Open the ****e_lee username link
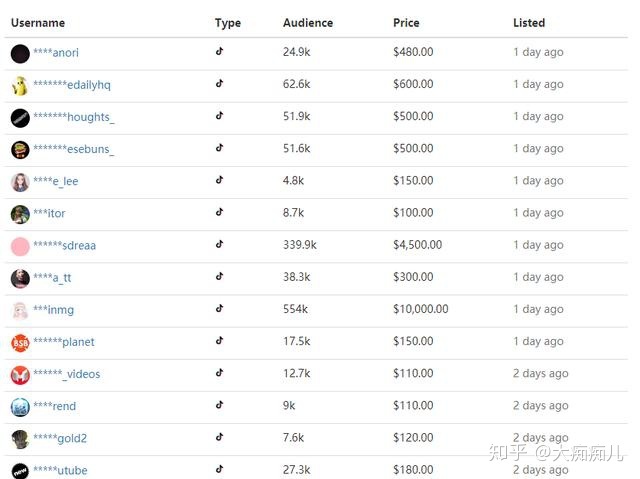Screen dimensions: 640x479 click(56, 181)
